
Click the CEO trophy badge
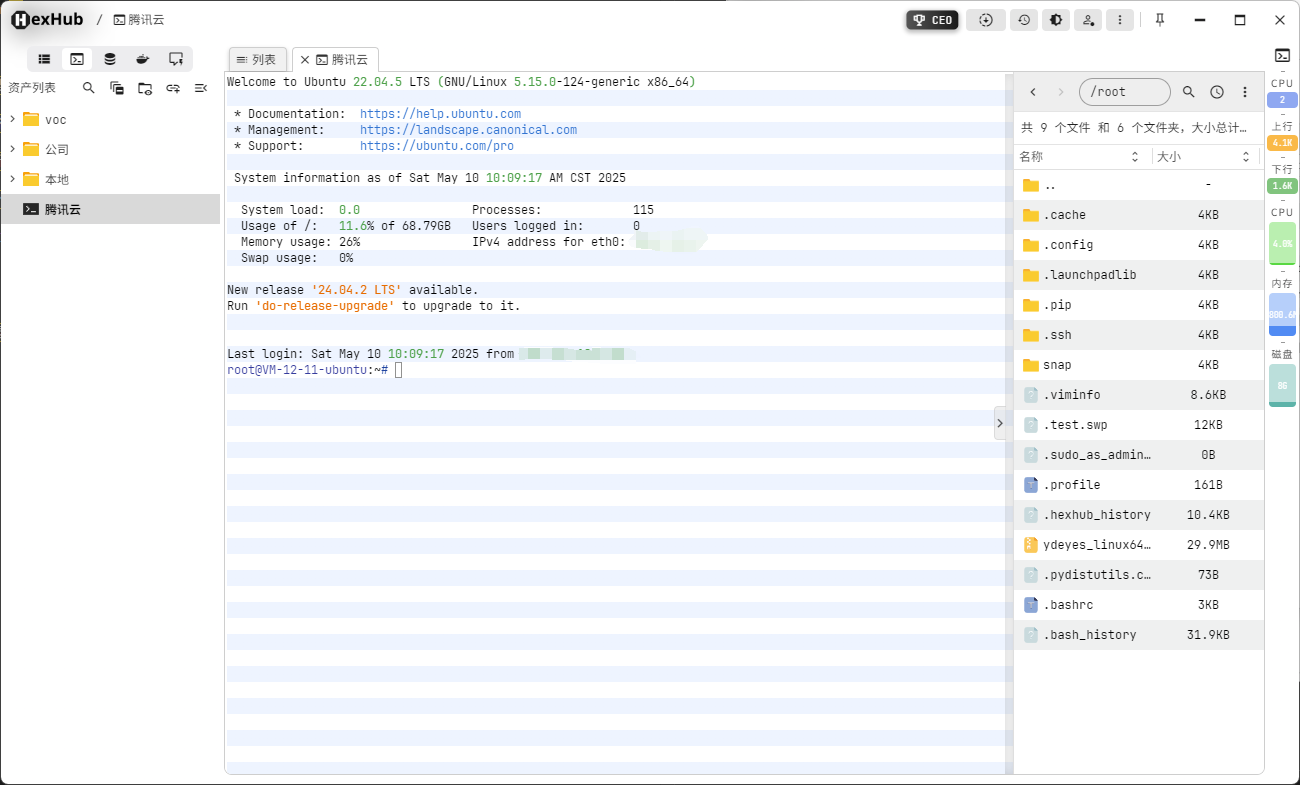click(x=932, y=20)
